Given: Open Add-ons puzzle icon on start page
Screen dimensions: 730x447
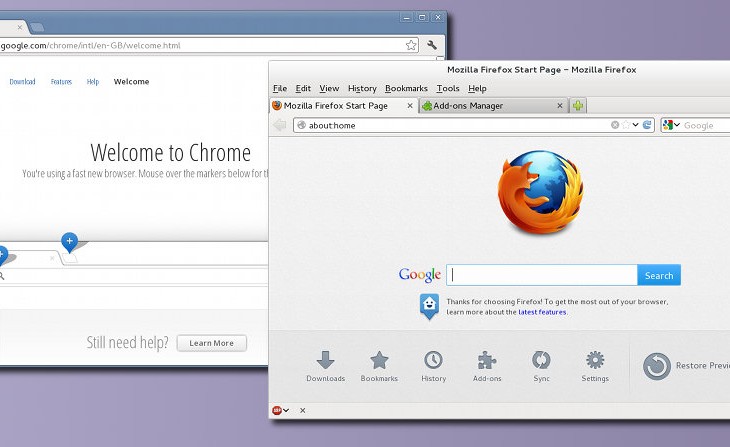Looking at the screenshot, I should [487, 366].
